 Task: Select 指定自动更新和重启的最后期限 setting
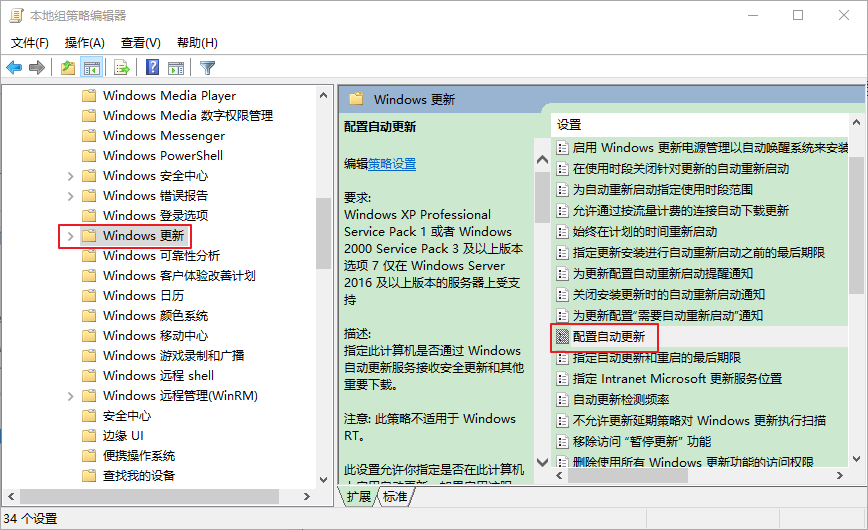coord(657,358)
